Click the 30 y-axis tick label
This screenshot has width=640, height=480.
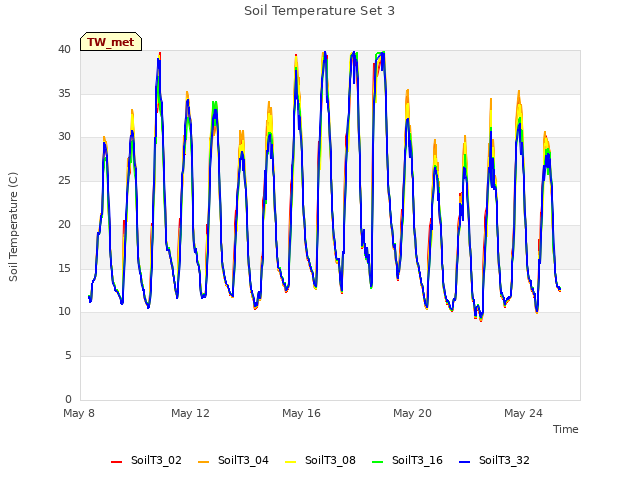point(64,137)
